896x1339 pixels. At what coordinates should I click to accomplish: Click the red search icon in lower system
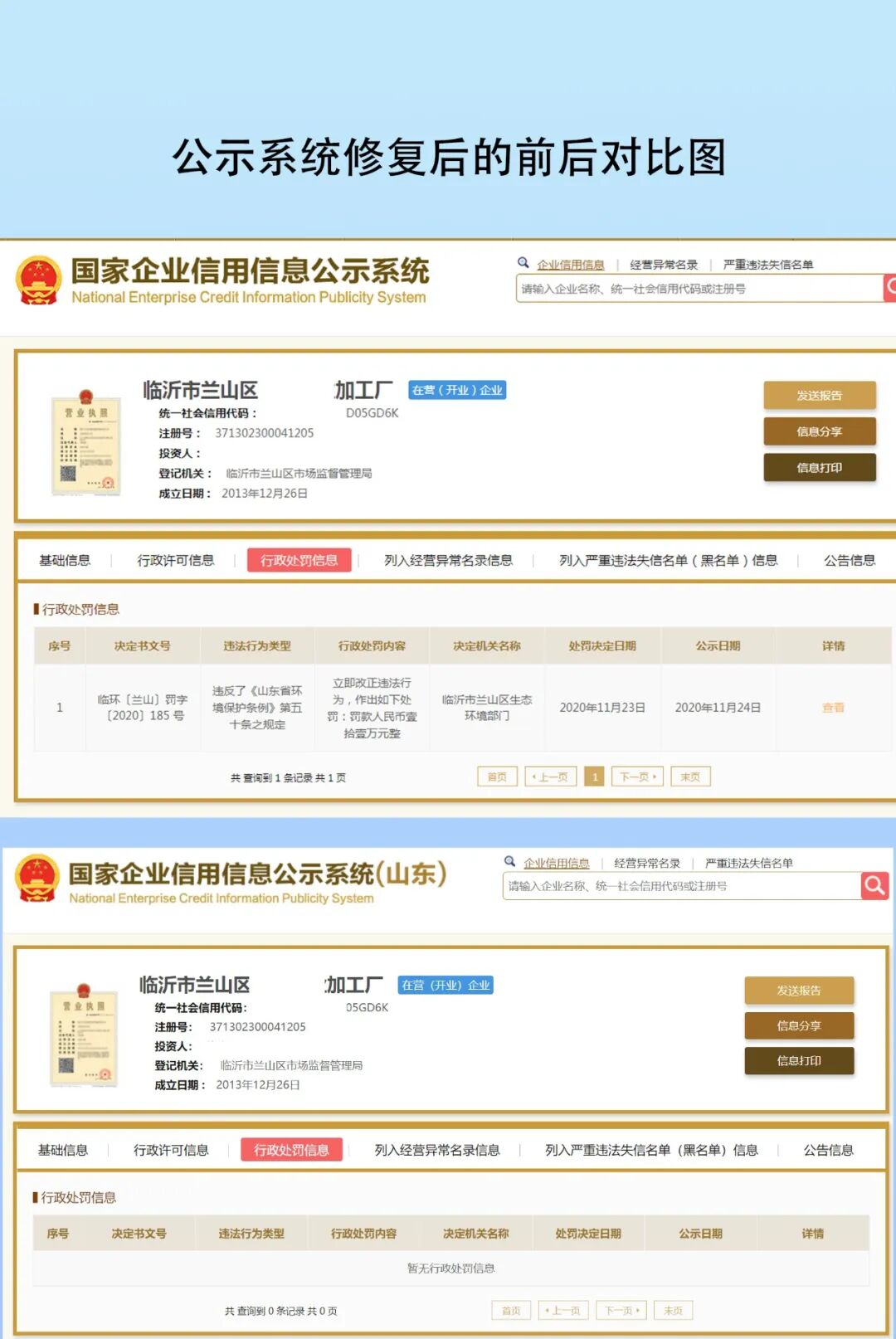874,885
